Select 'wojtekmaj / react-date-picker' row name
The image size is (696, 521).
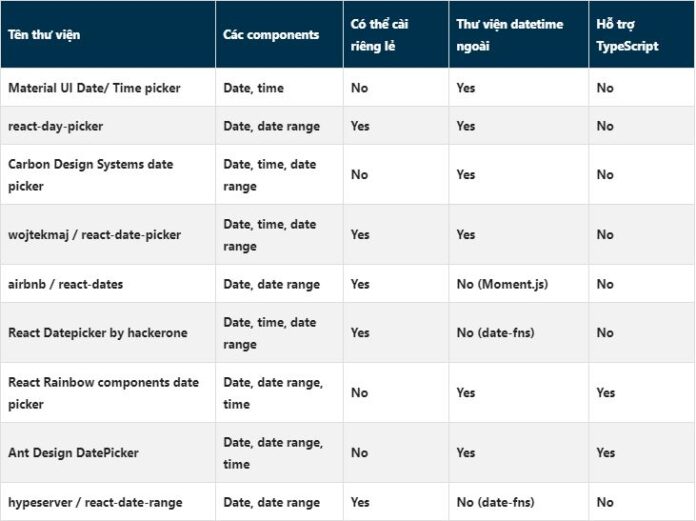[x=94, y=235]
